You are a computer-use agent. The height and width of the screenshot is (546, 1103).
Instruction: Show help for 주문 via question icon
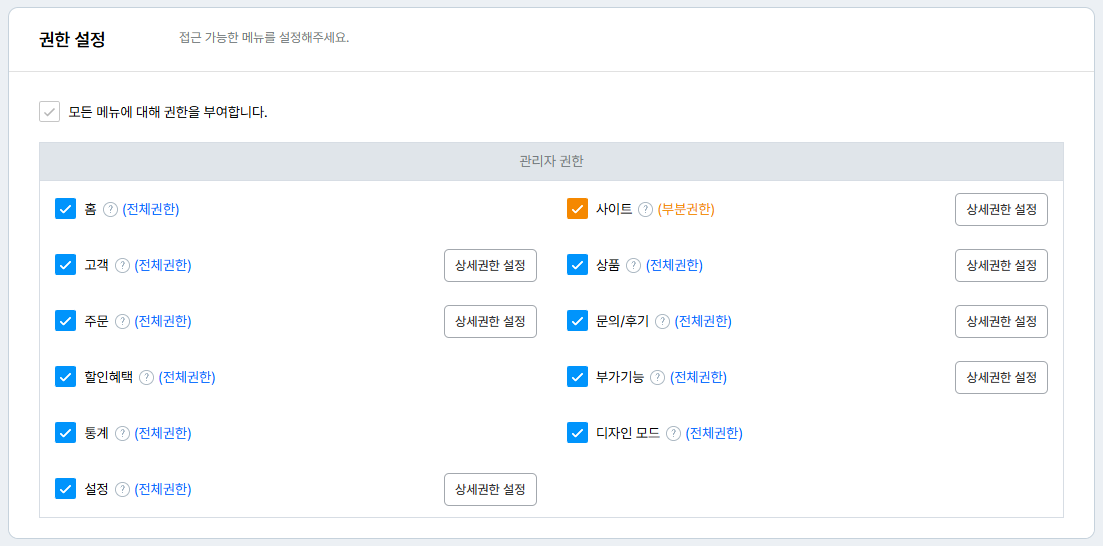coord(123,321)
